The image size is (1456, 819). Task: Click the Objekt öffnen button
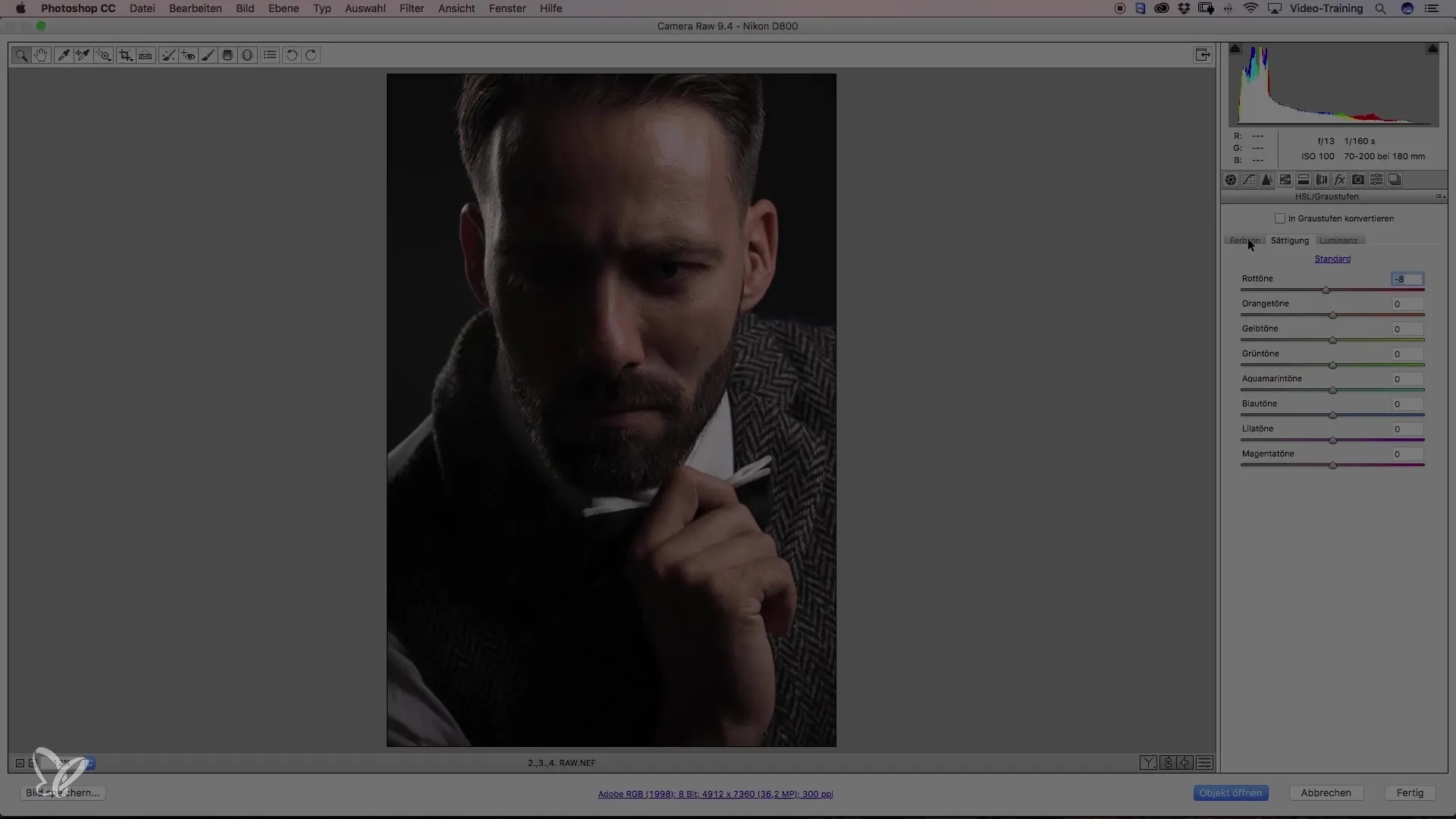point(1230,793)
